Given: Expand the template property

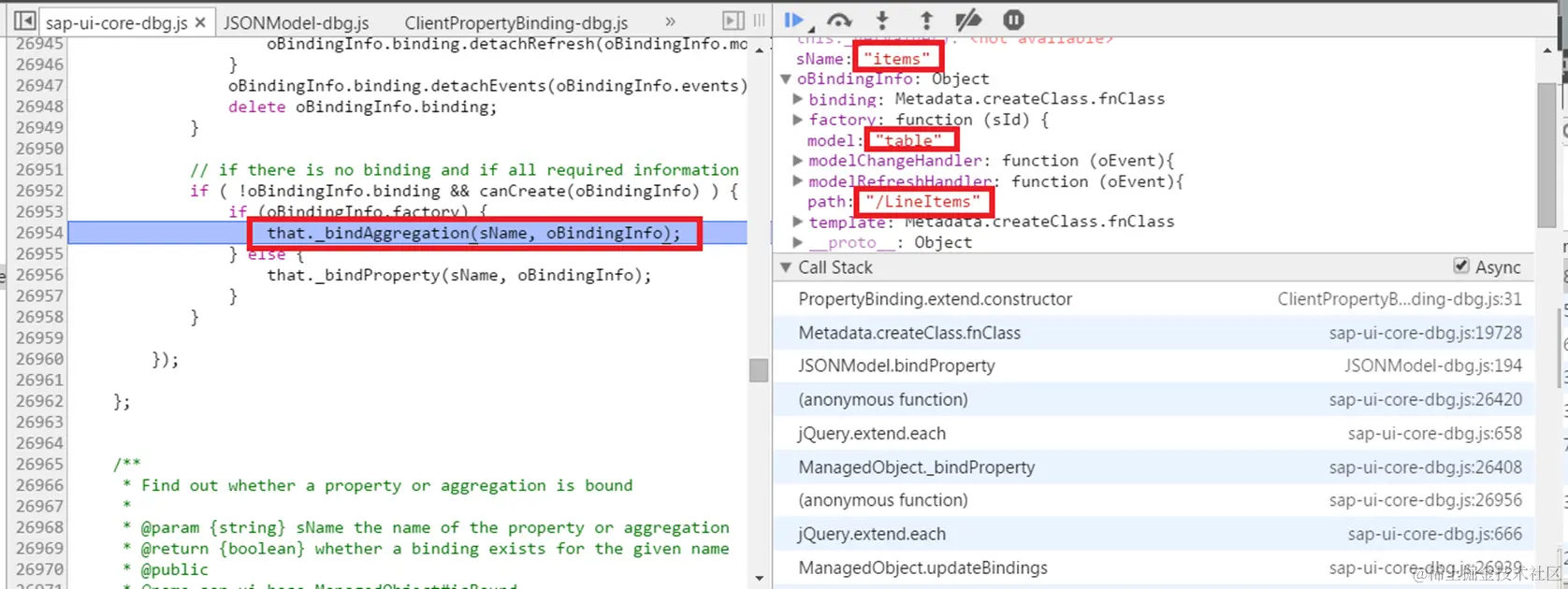Looking at the screenshot, I should [797, 222].
